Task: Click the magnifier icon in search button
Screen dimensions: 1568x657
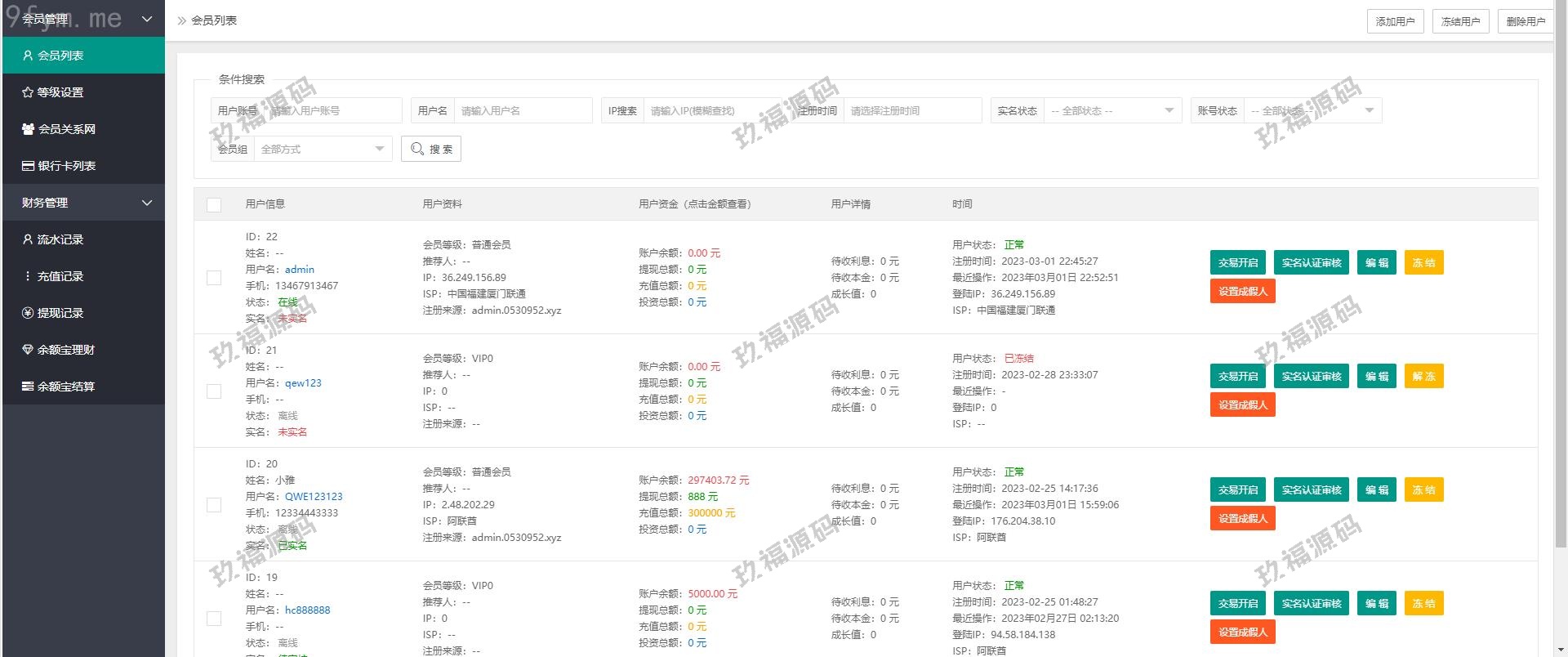Action: click(x=417, y=149)
